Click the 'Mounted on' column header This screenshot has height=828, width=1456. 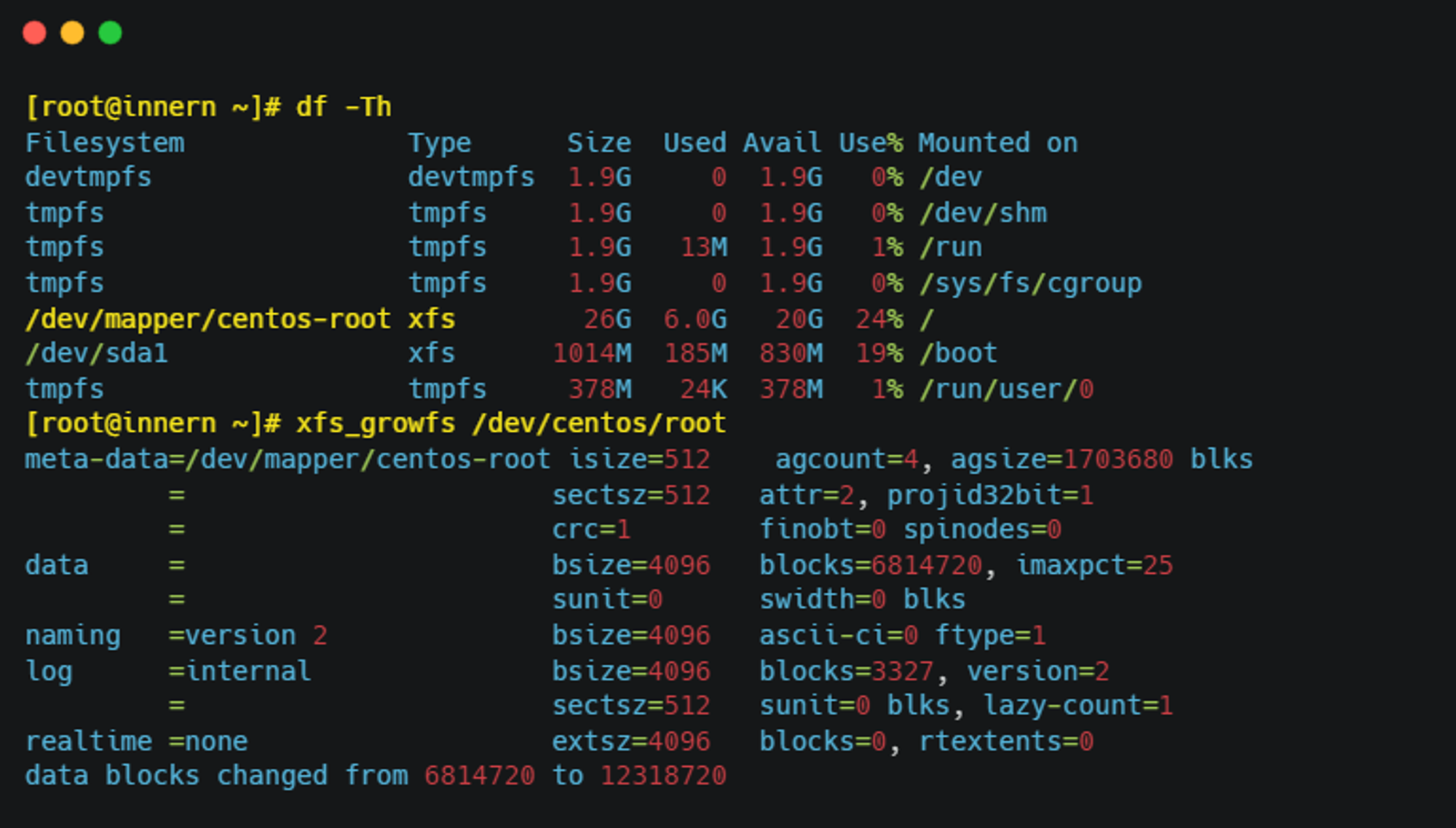click(x=997, y=143)
